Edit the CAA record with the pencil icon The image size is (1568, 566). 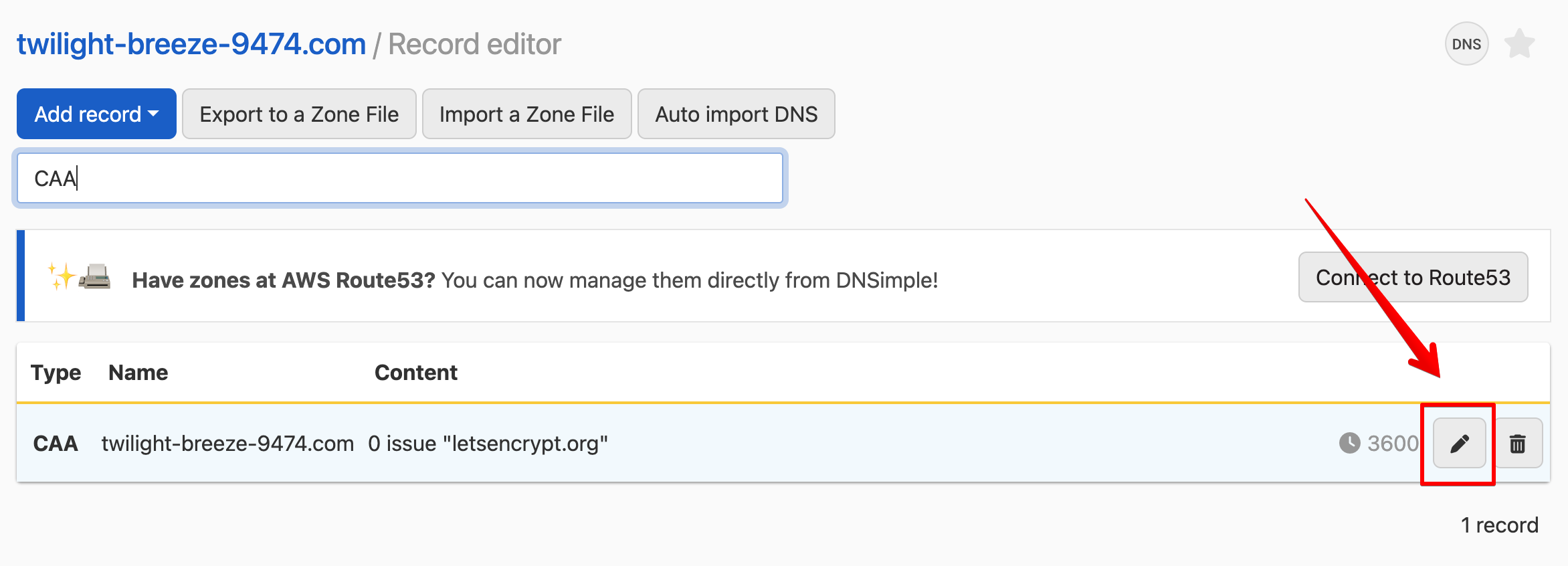[x=1459, y=442]
